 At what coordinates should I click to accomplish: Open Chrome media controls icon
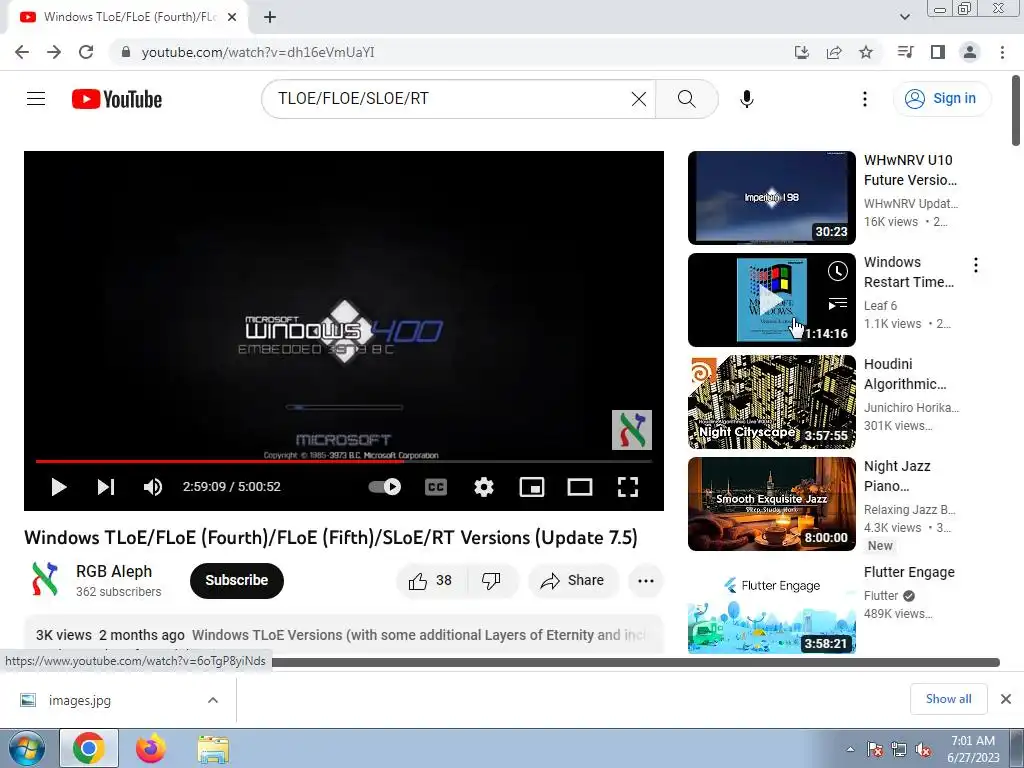(x=906, y=52)
